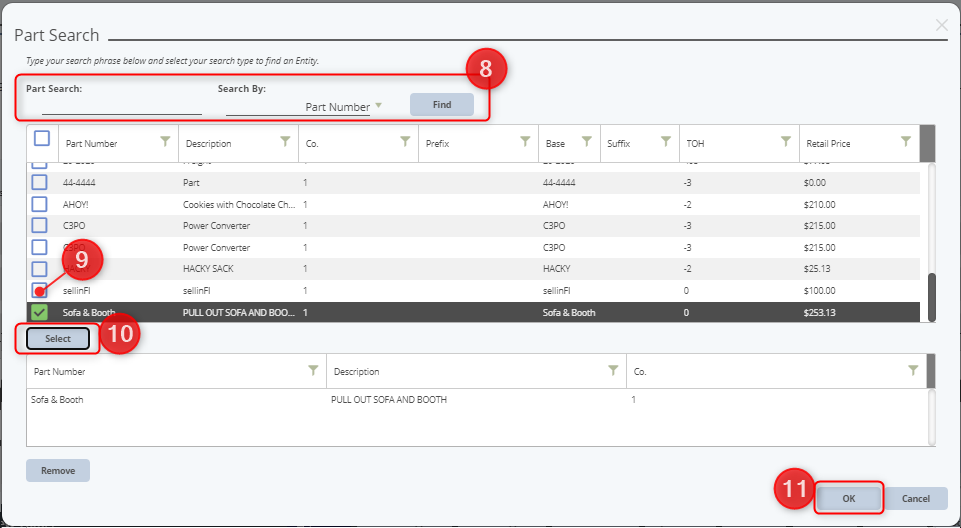The height and width of the screenshot is (528, 961).
Task: Click the Select button
Action: (x=58, y=339)
